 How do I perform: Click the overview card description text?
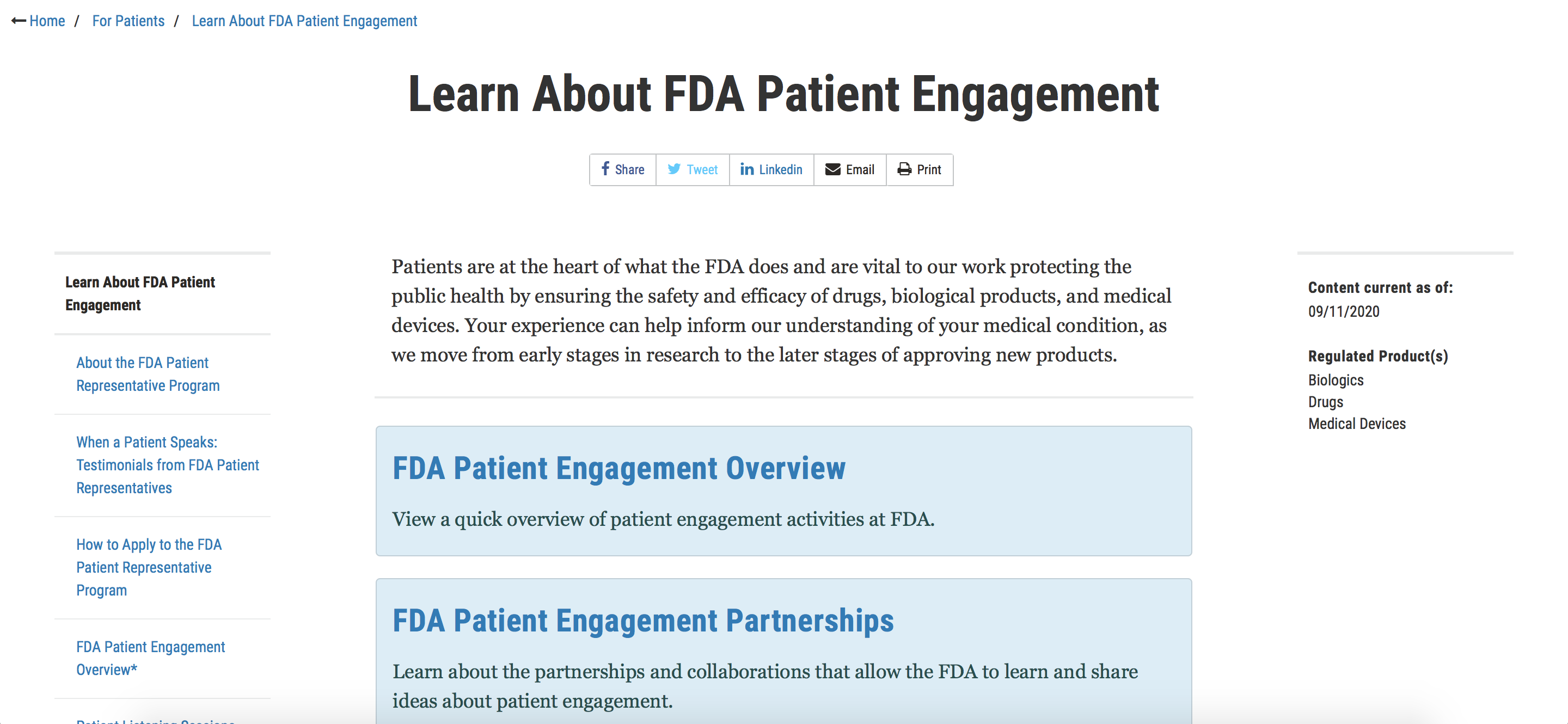click(x=663, y=519)
